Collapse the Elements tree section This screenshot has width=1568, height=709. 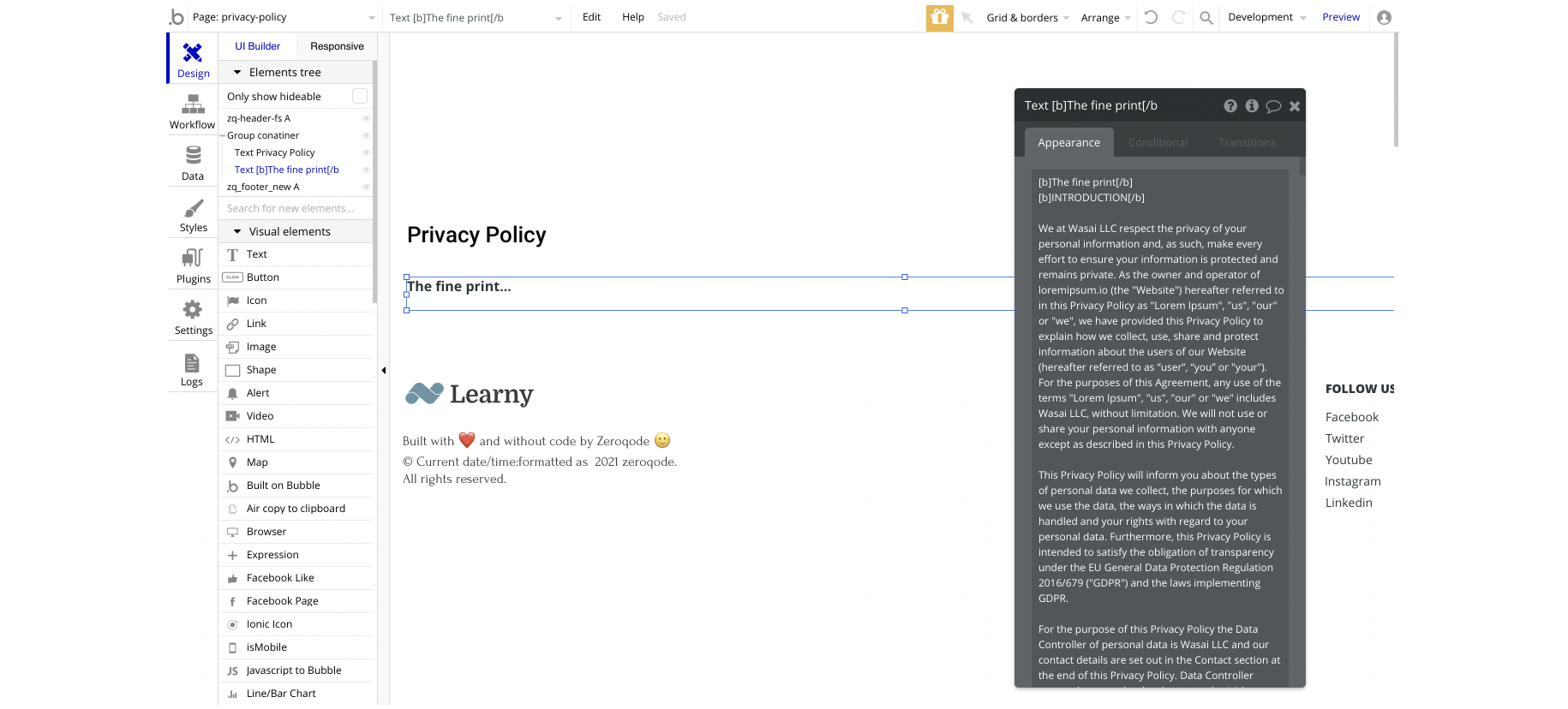[237, 73]
